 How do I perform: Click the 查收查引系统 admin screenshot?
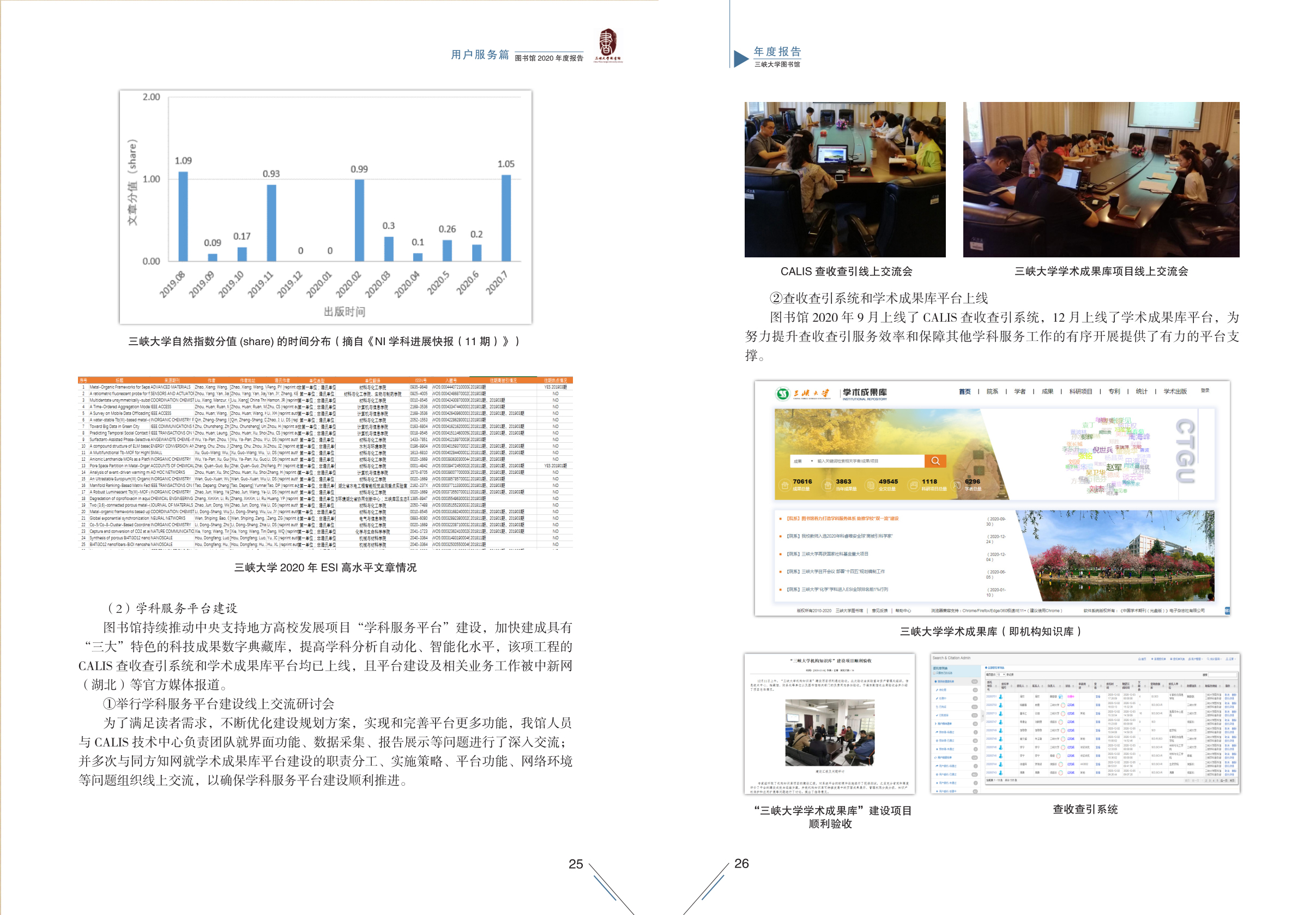pos(1085,724)
